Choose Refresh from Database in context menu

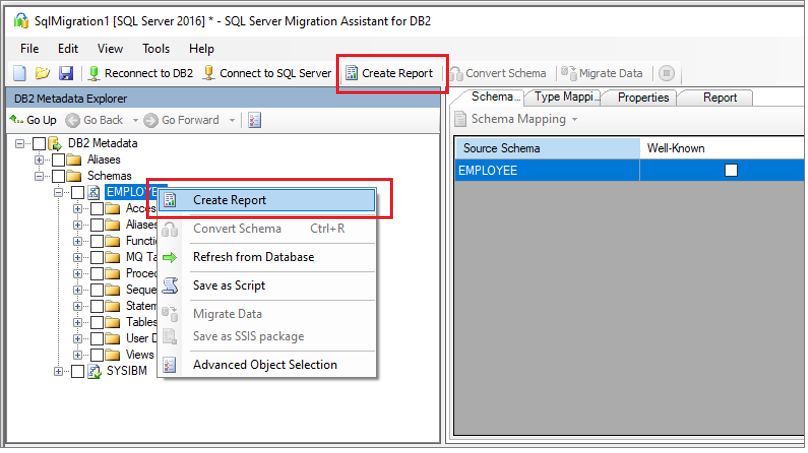click(x=253, y=257)
